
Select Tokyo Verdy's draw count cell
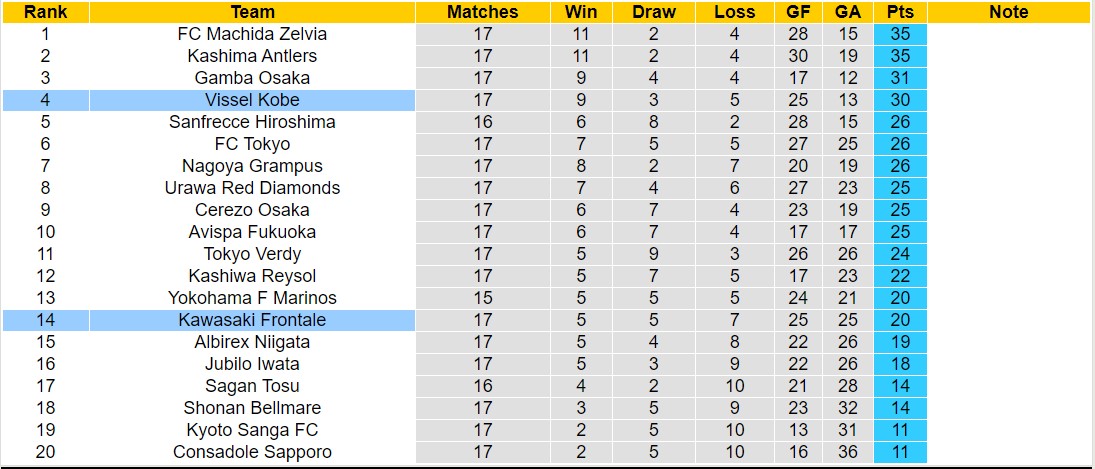(x=654, y=254)
